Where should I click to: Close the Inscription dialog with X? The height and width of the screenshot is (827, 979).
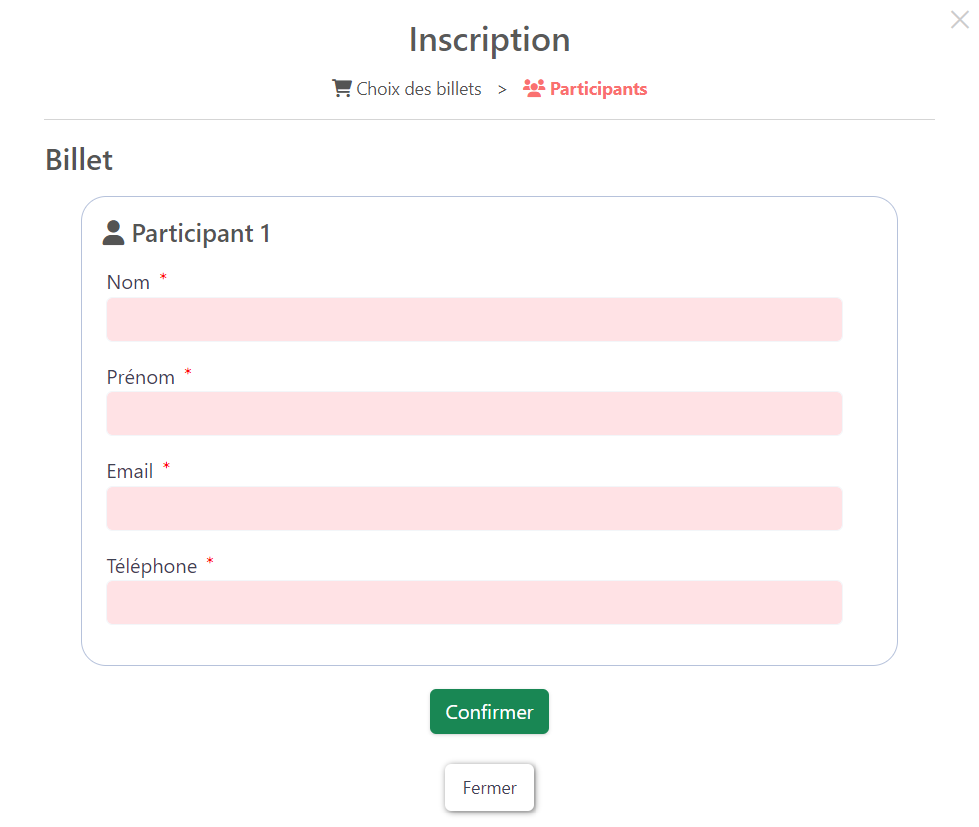(x=960, y=20)
